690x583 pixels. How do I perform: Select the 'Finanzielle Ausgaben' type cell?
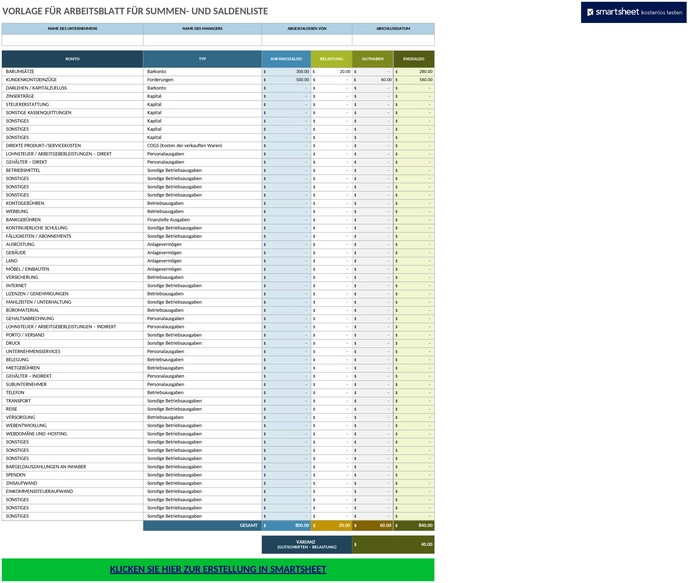(x=202, y=220)
